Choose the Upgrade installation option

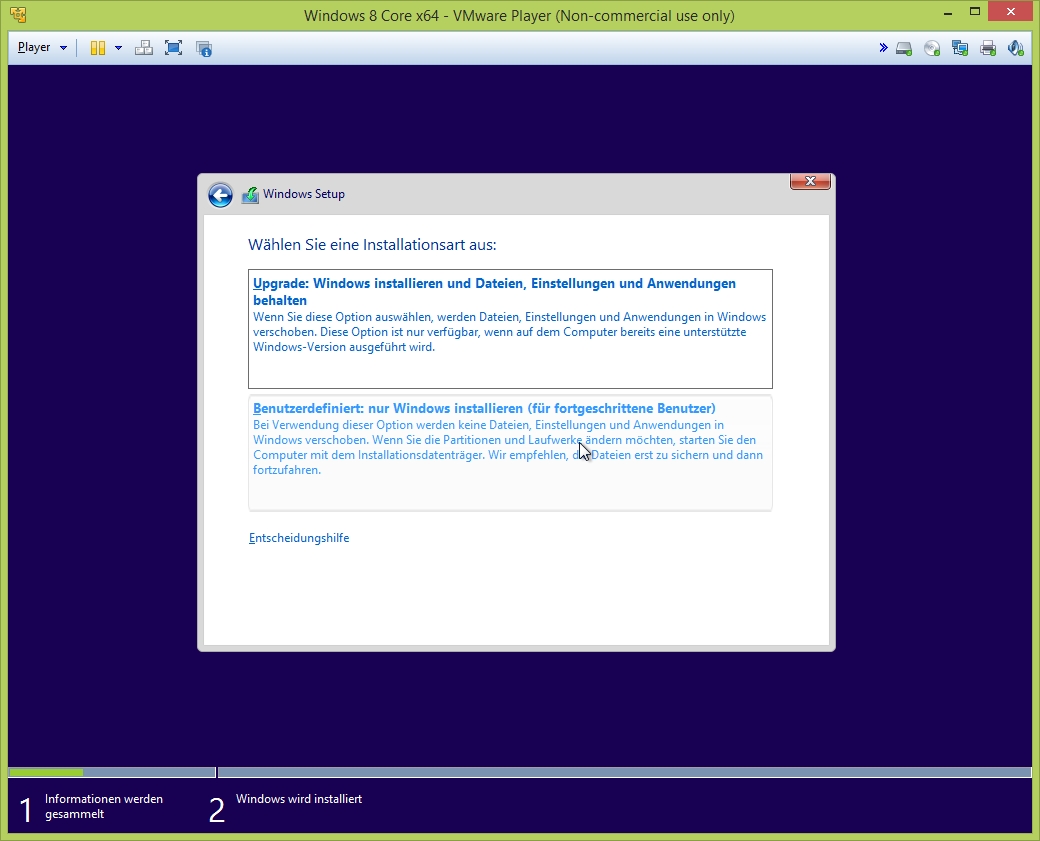pyautogui.click(x=510, y=328)
